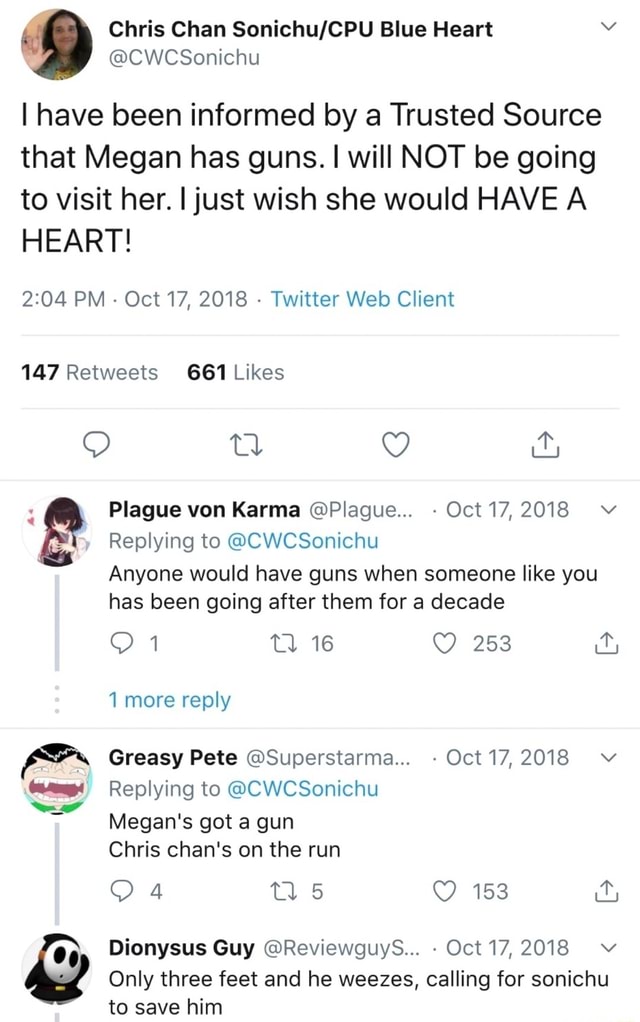Like the main tweet with heart icon
Viewport: 640px width, 1022px height.
[395, 445]
